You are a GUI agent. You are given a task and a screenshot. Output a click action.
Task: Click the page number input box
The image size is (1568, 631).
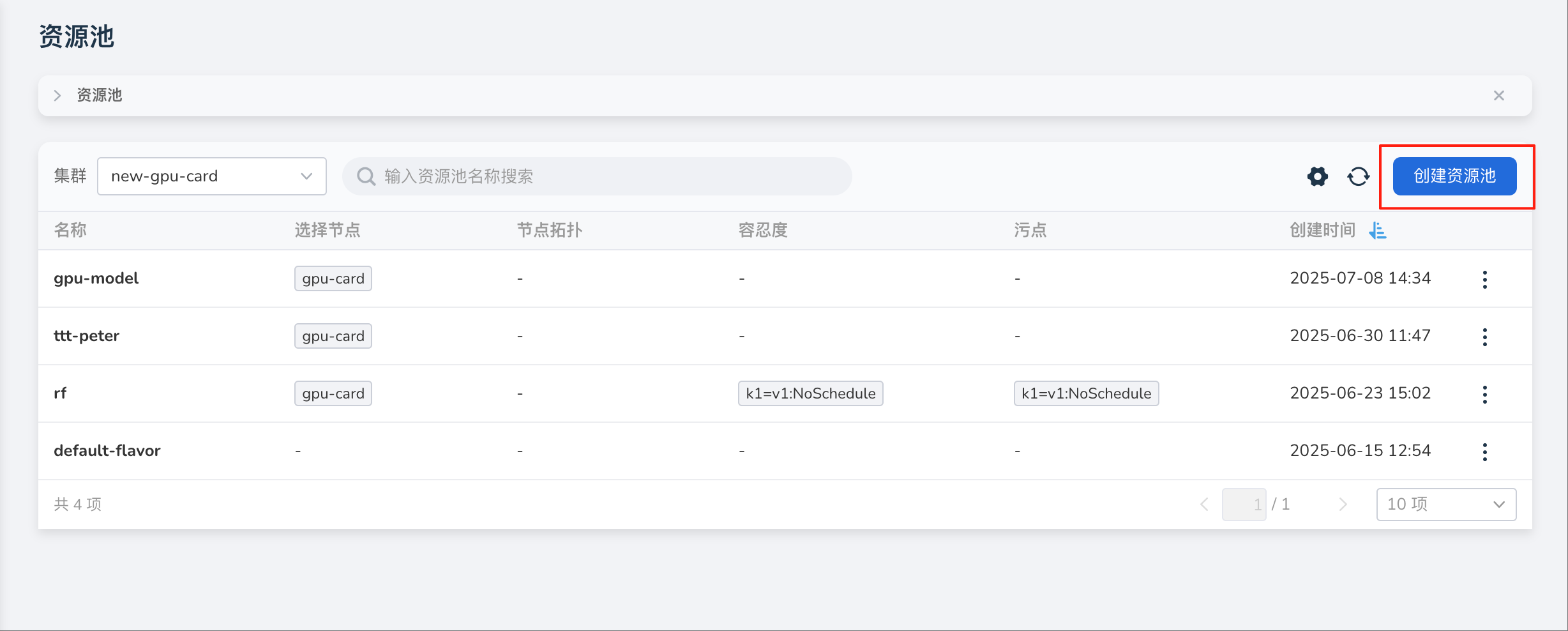coord(1244,505)
